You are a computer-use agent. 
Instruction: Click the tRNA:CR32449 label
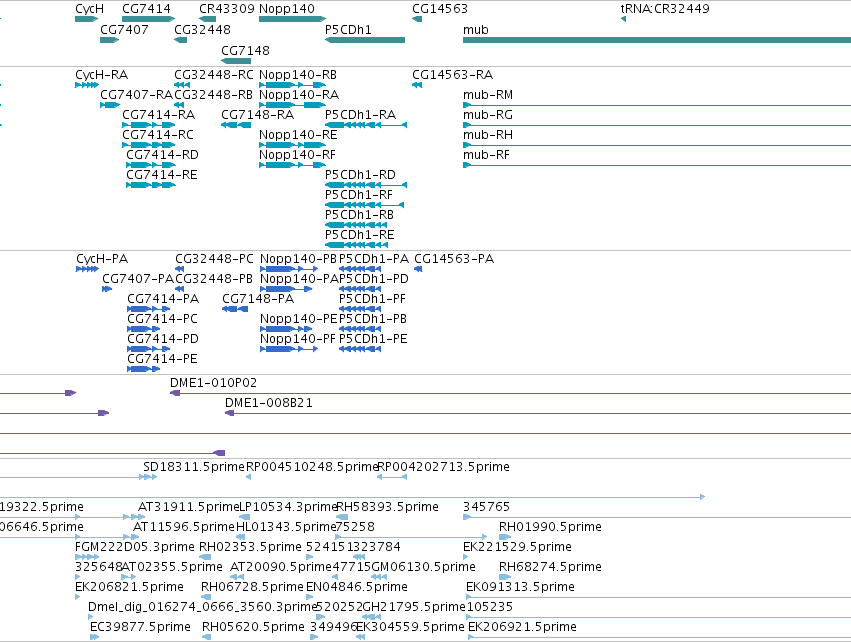pos(665,9)
